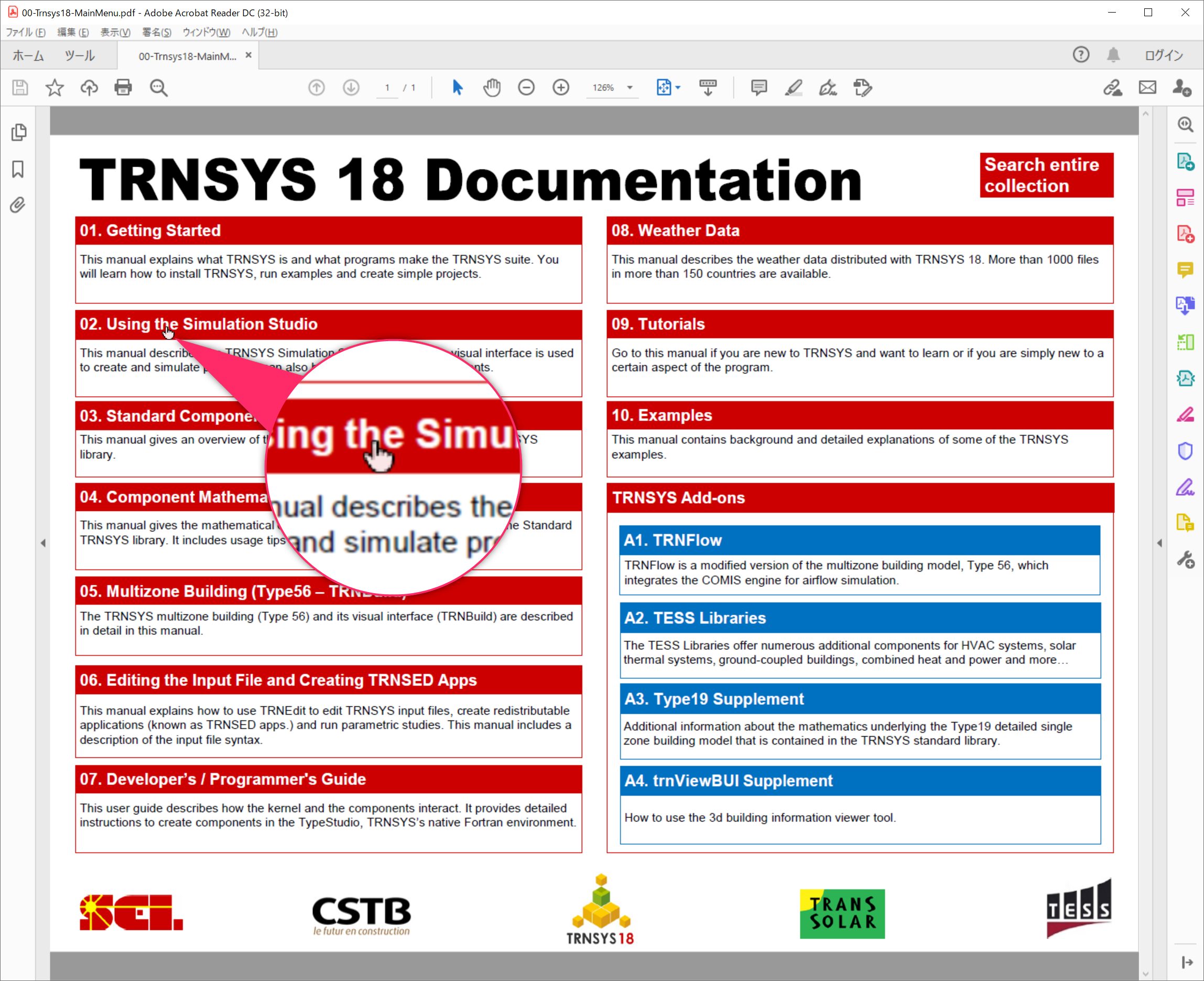Click the vertical scrollbar up arrow

[x=1145, y=114]
